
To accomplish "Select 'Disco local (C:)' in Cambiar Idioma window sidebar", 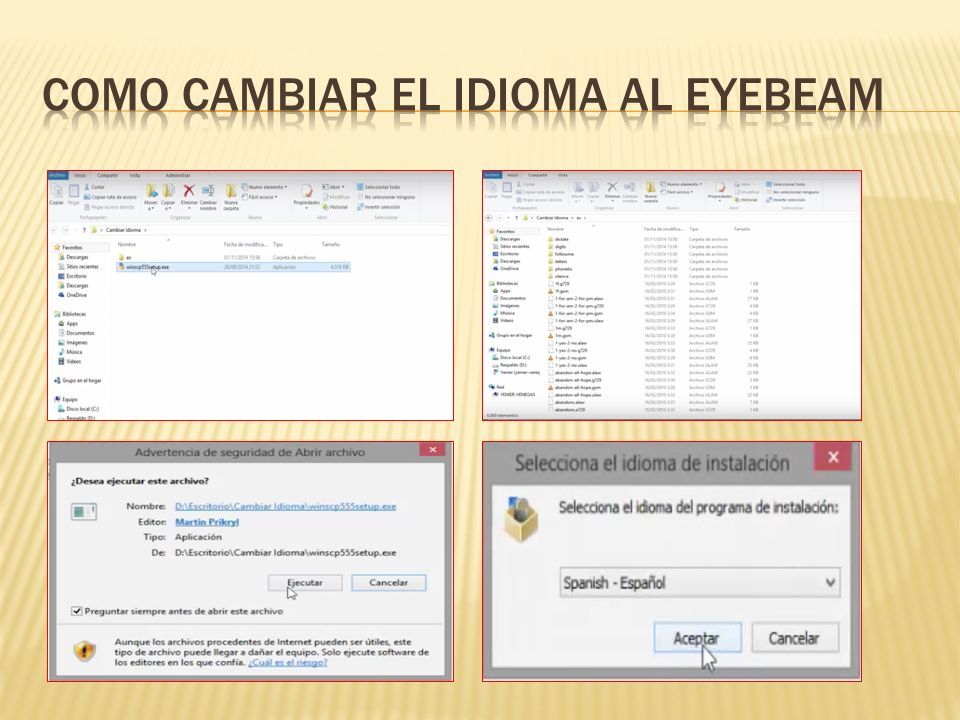I will point(78,408).
